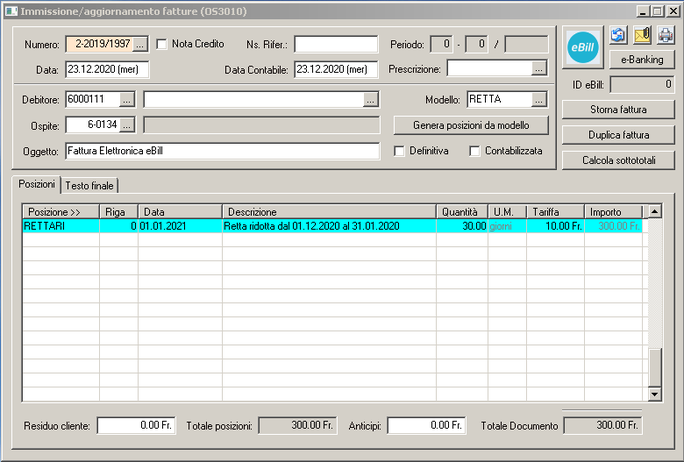Open the Modello RETTA selector
This screenshot has height=462, width=684.
pos(540,100)
